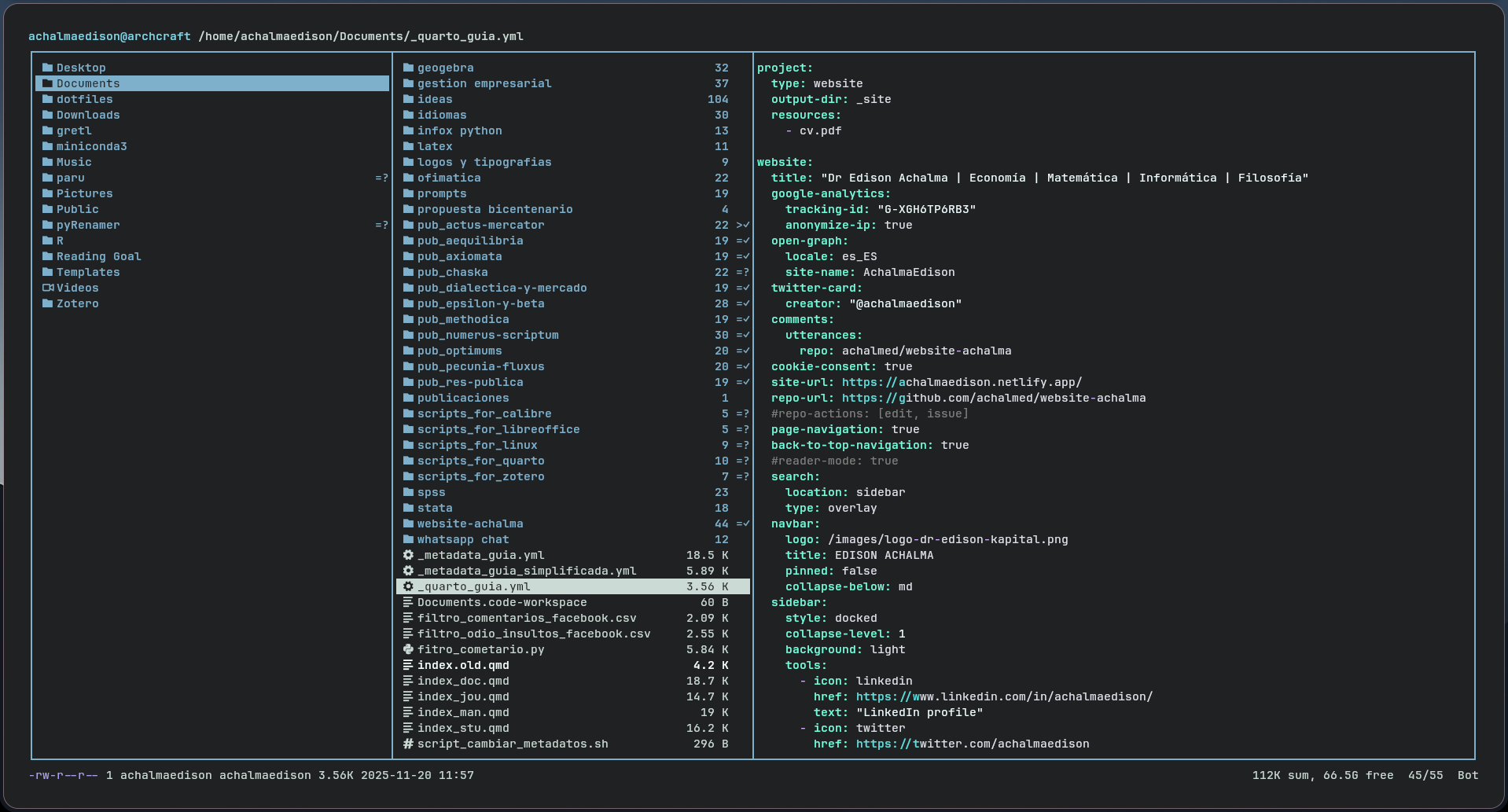This screenshot has height=812, width=1508.
Task: Click the gear icon beside _metadata_guia.yml
Action: (408, 555)
